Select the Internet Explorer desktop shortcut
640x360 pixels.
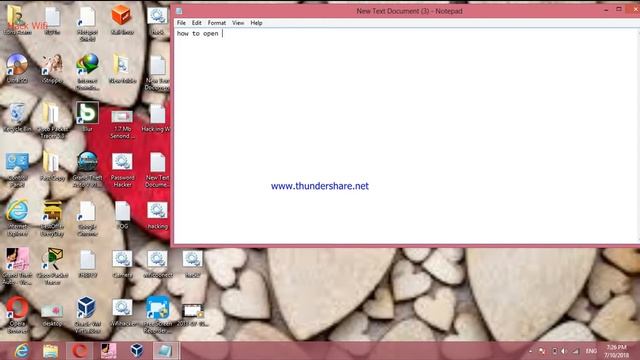(17, 218)
